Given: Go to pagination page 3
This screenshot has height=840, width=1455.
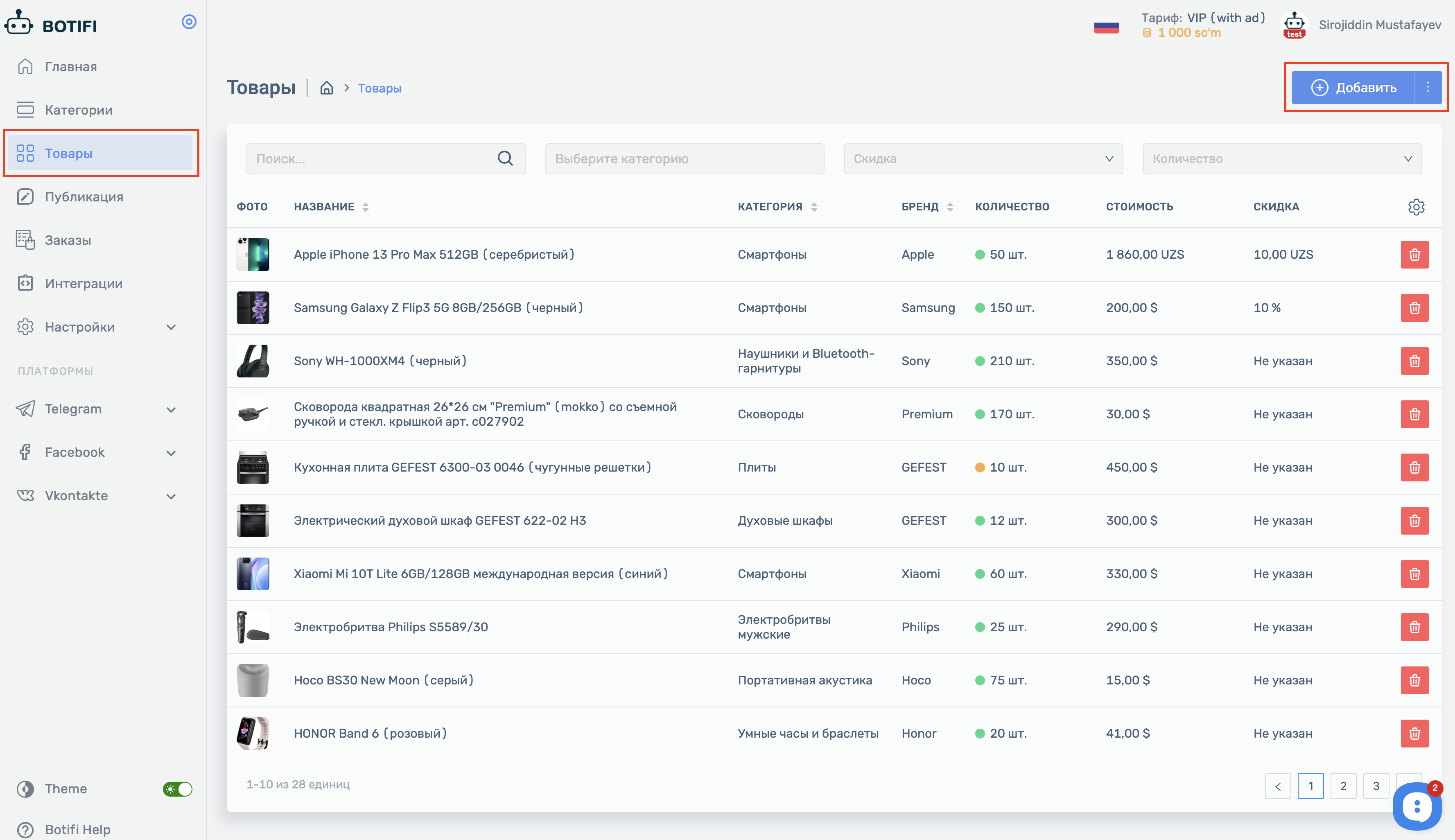Looking at the screenshot, I should click(x=1376, y=786).
